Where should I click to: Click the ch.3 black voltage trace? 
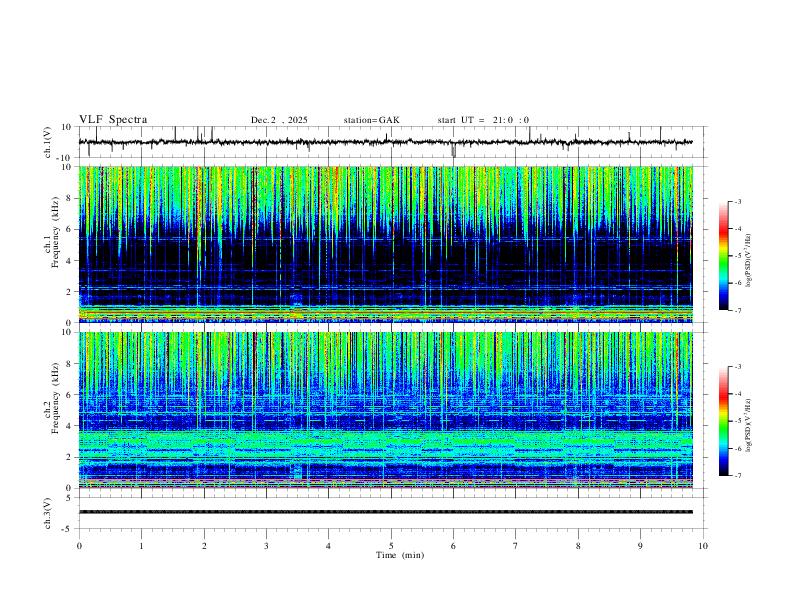(x=385, y=512)
